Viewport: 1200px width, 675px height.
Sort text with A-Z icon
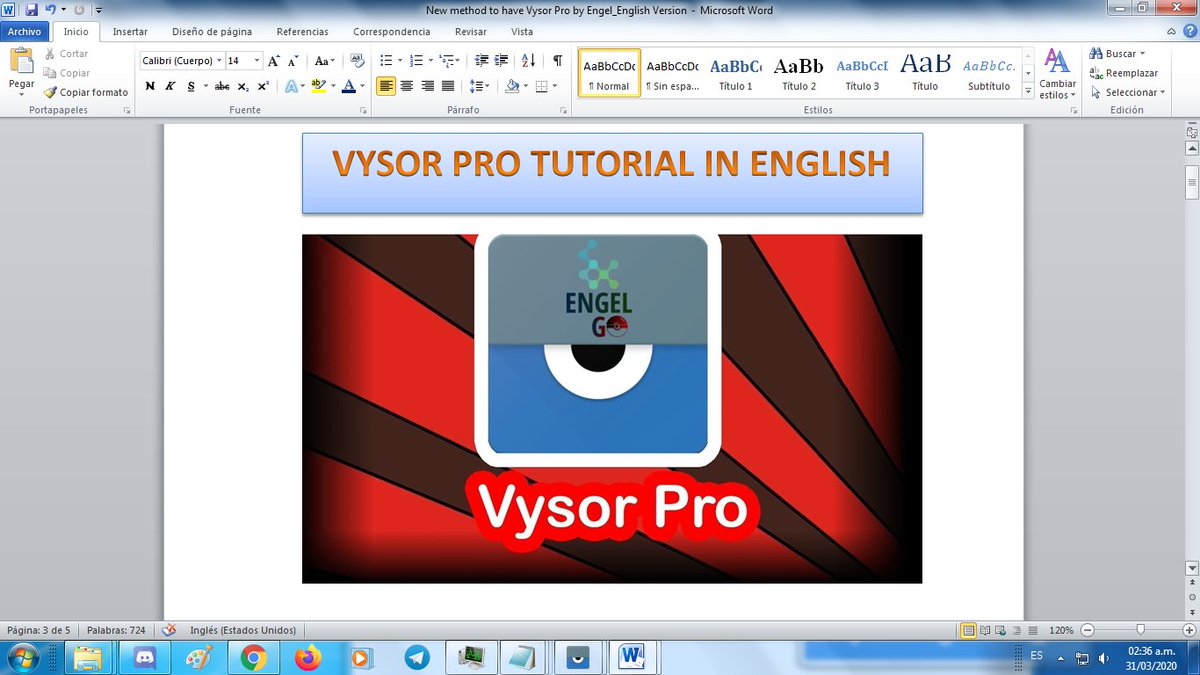tap(529, 61)
